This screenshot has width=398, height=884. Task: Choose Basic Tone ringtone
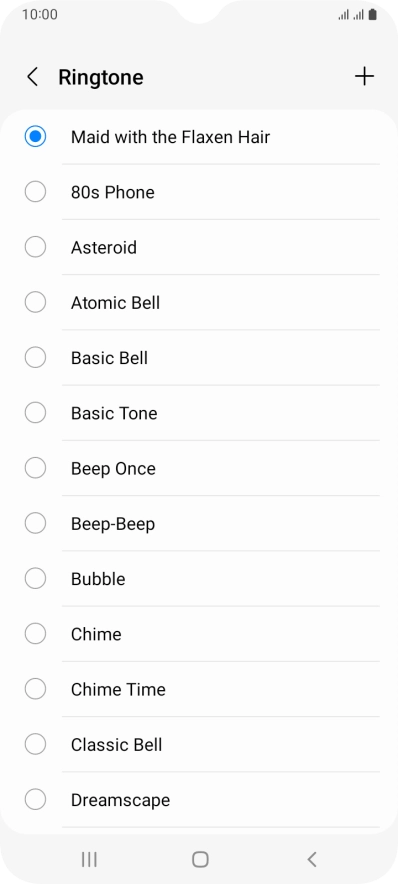201,413
